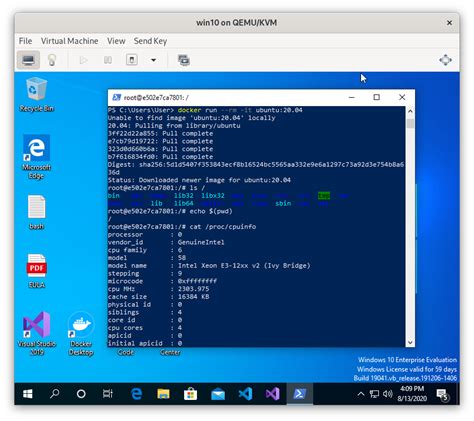Open Visual Studio Code from taskbar
Screen dimensions: 474x421
tap(245, 394)
